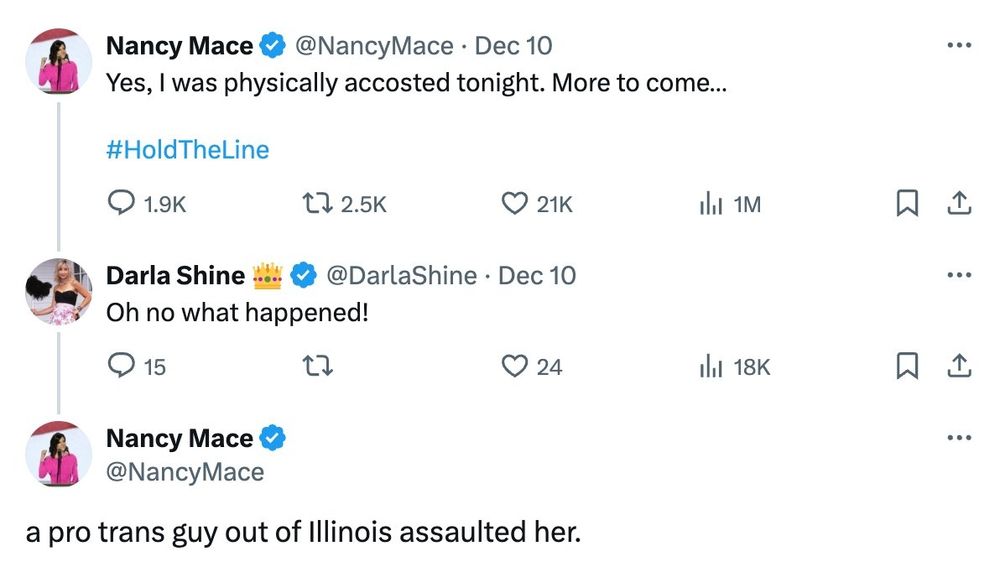Image resolution: width=1000 pixels, height=582 pixels.
Task: Open @NancyMace handle on bottom tweet
Action: coord(185,472)
